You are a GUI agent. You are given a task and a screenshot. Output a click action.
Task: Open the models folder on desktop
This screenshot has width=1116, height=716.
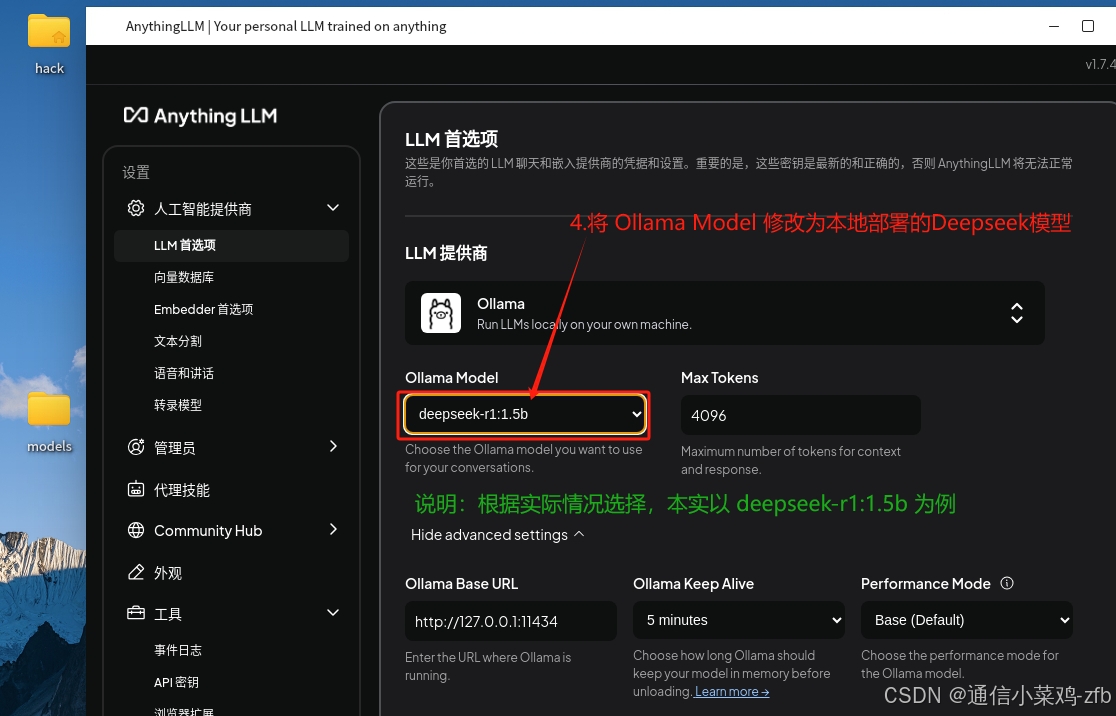point(49,422)
